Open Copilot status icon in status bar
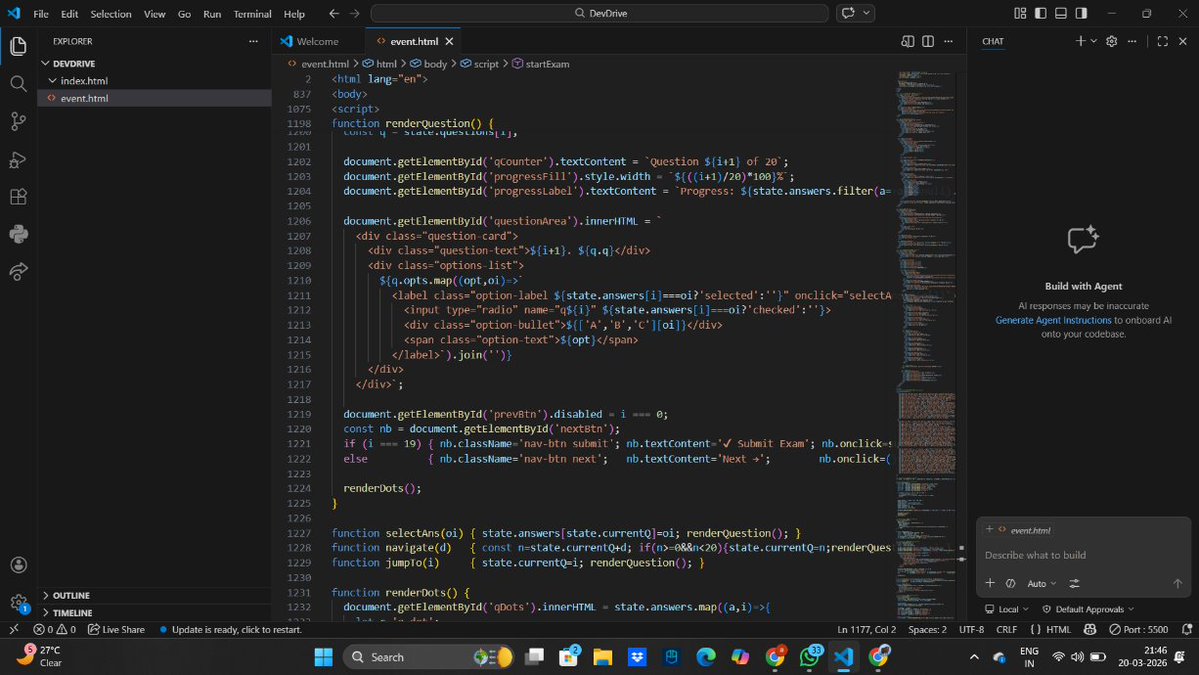 (x=1090, y=630)
